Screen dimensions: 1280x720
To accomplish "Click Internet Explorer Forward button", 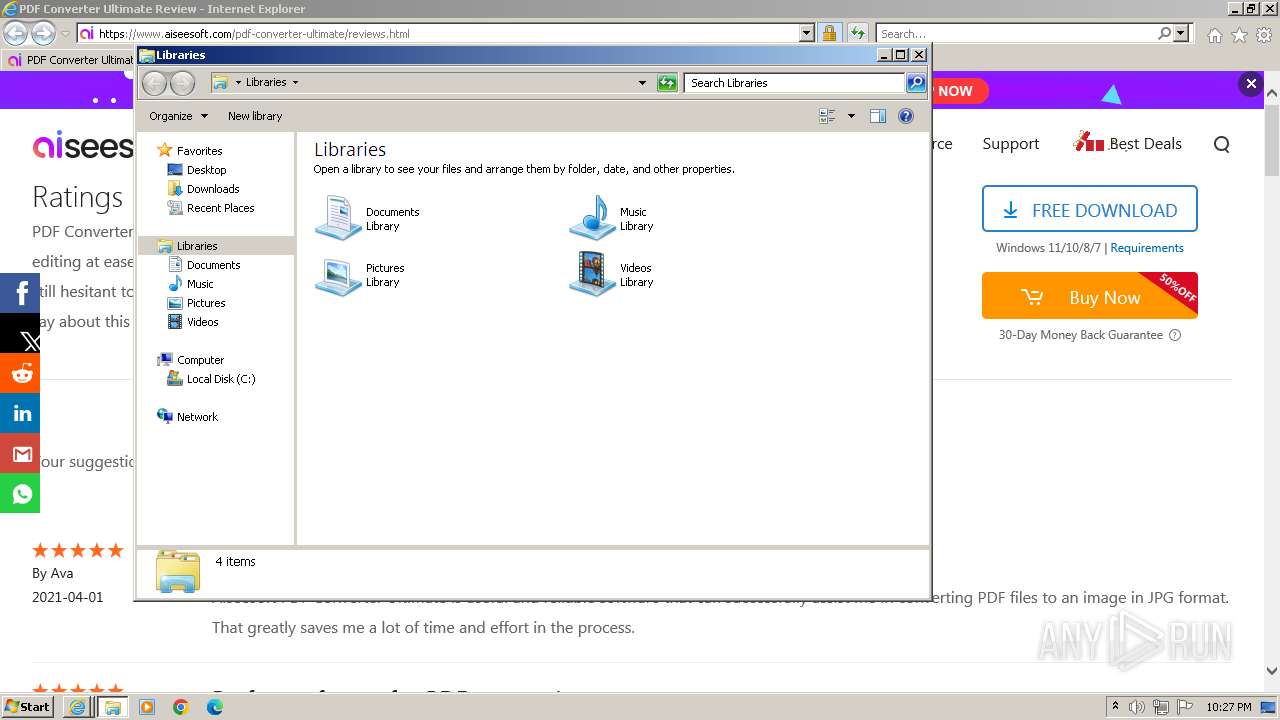I will tap(43, 33).
